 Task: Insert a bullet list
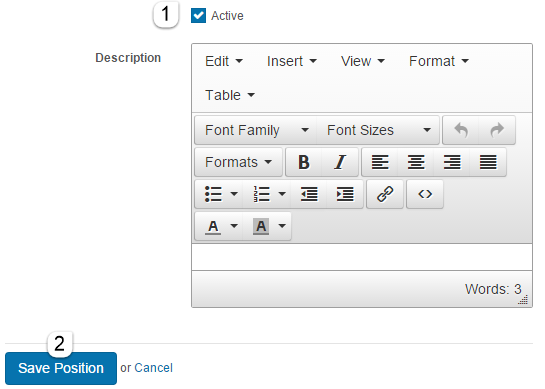[213, 194]
